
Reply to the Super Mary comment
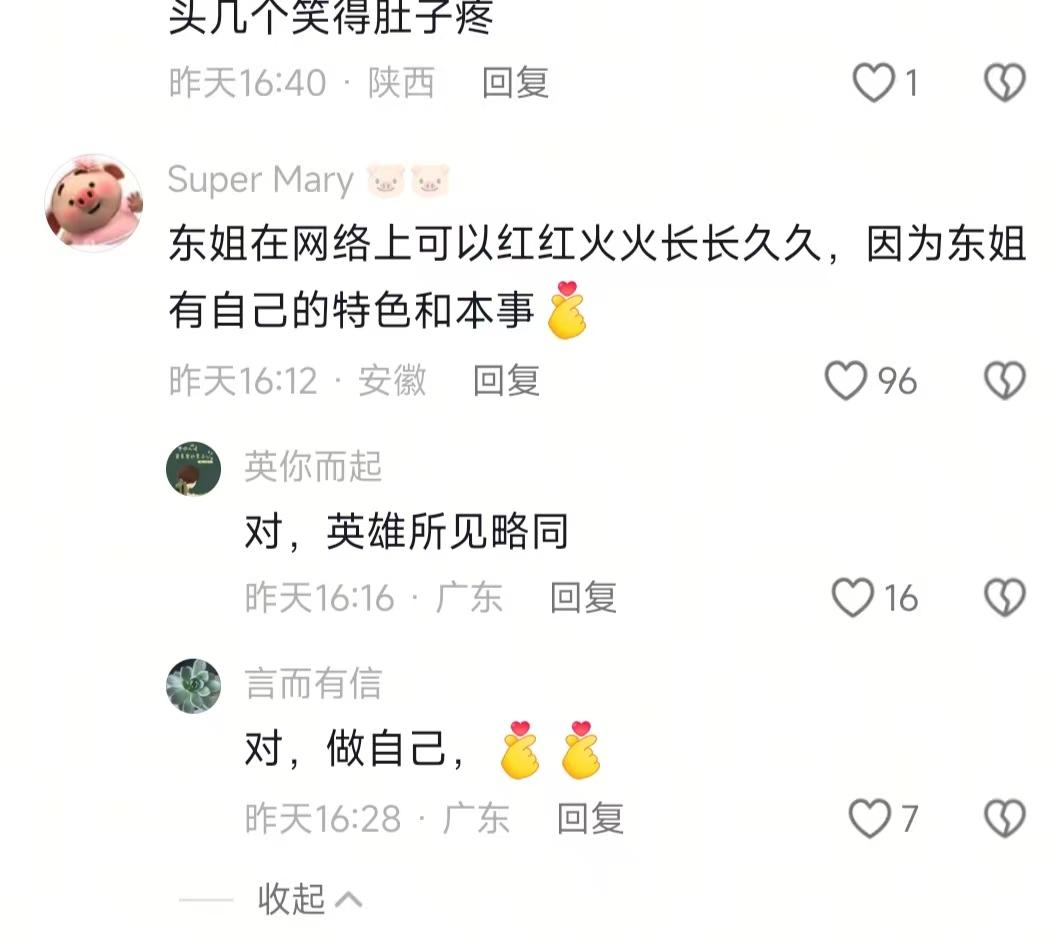pyautogui.click(x=506, y=381)
